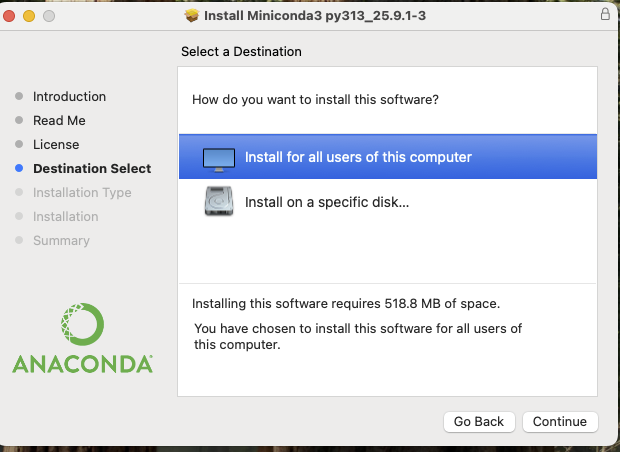Image resolution: width=620 pixels, height=452 pixels.
Task: Click the Go Back button
Action: 480,421
